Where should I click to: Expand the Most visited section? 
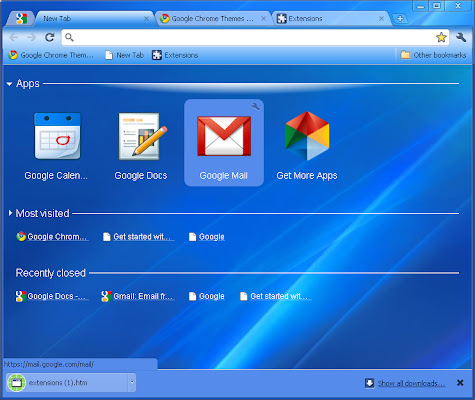10,213
